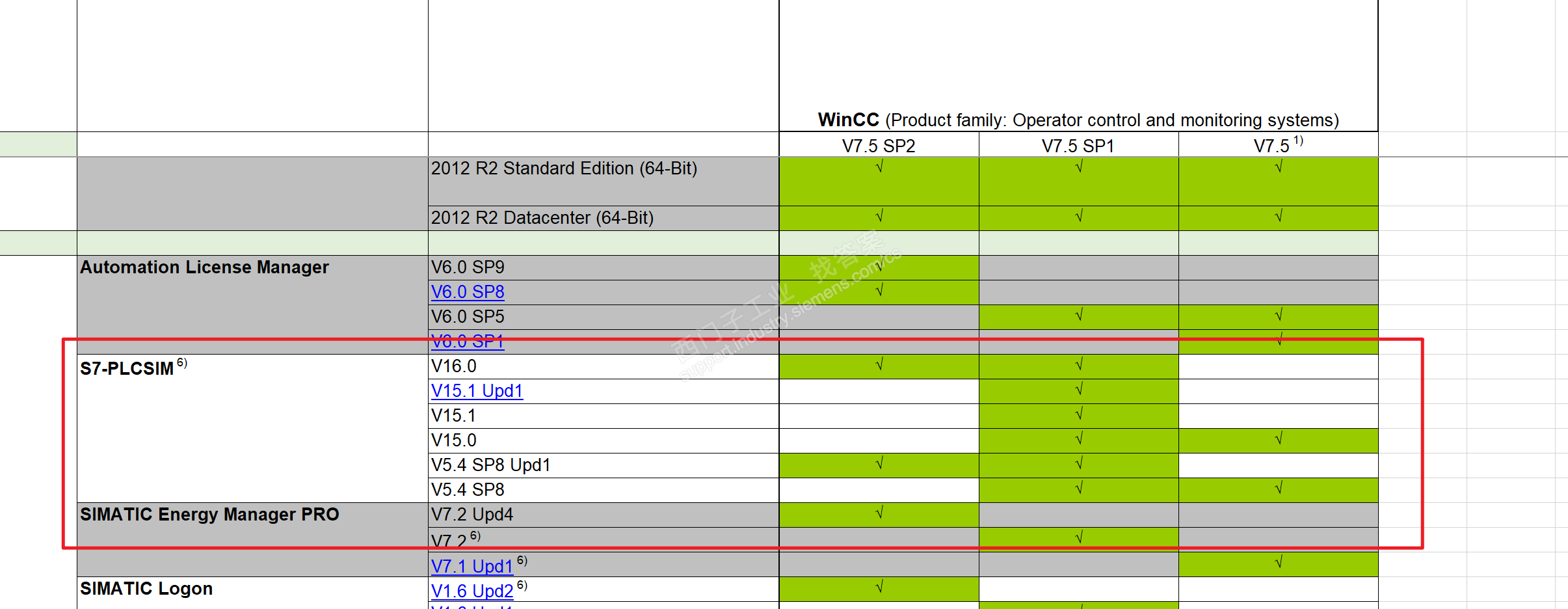Click V6.0 SP9 checkmark under V7.5 SP2
1568x609 pixels.
[879, 267]
